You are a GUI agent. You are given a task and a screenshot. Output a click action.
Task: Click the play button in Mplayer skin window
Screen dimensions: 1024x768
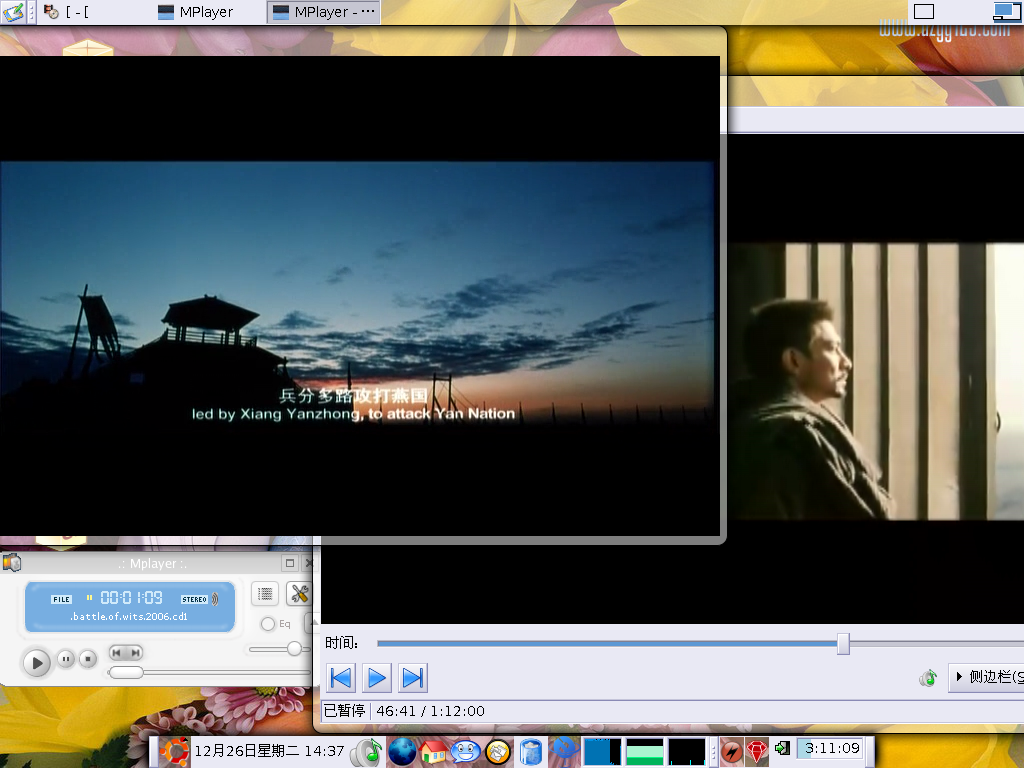point(37,664)
